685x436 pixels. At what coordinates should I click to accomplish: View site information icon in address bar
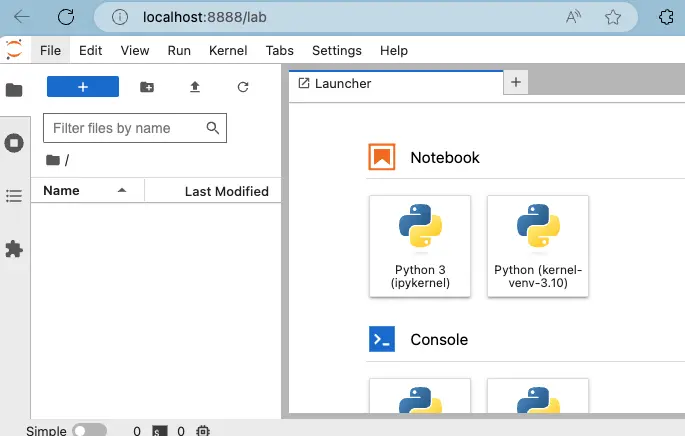tap(120, 17)
